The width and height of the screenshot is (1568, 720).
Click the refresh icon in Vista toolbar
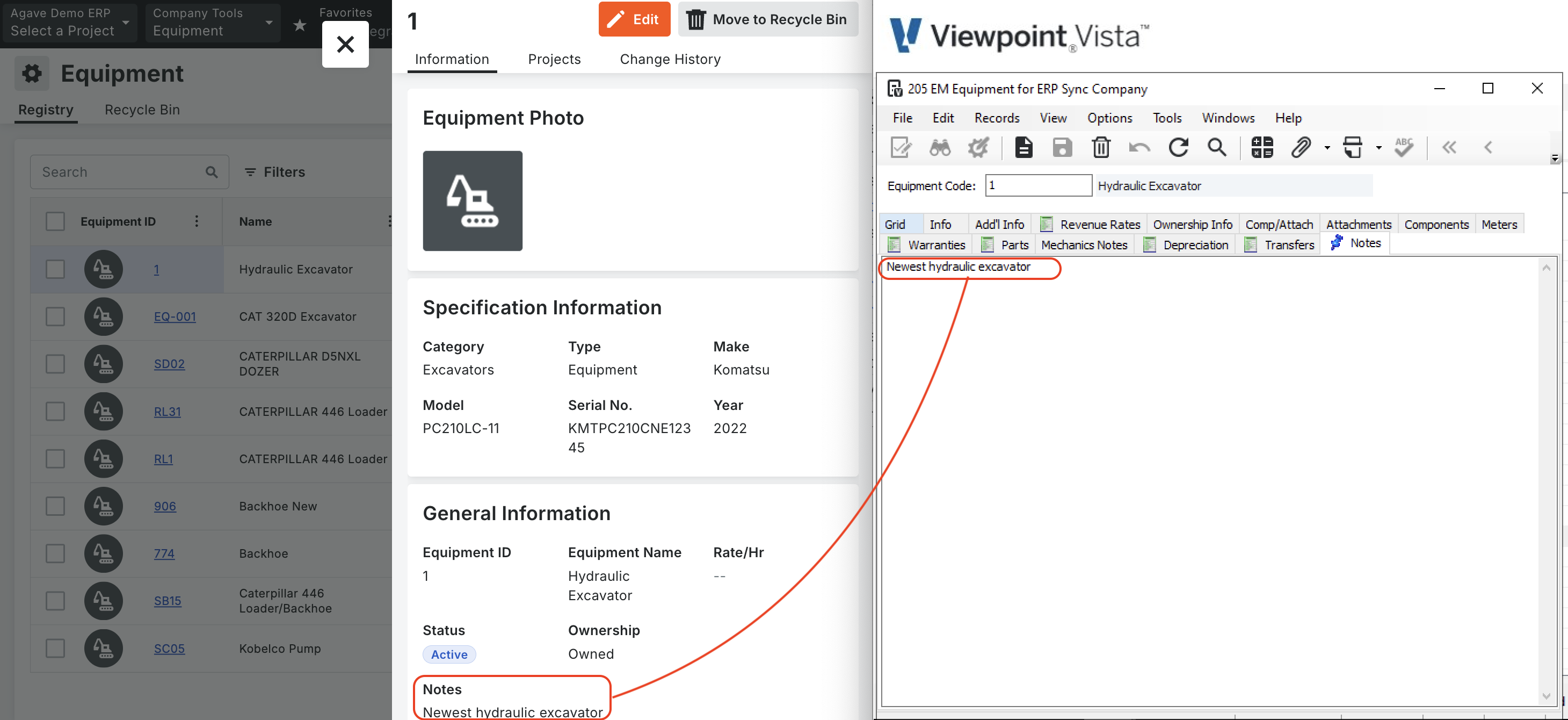pyautogui.click(x=1179, y=147)
